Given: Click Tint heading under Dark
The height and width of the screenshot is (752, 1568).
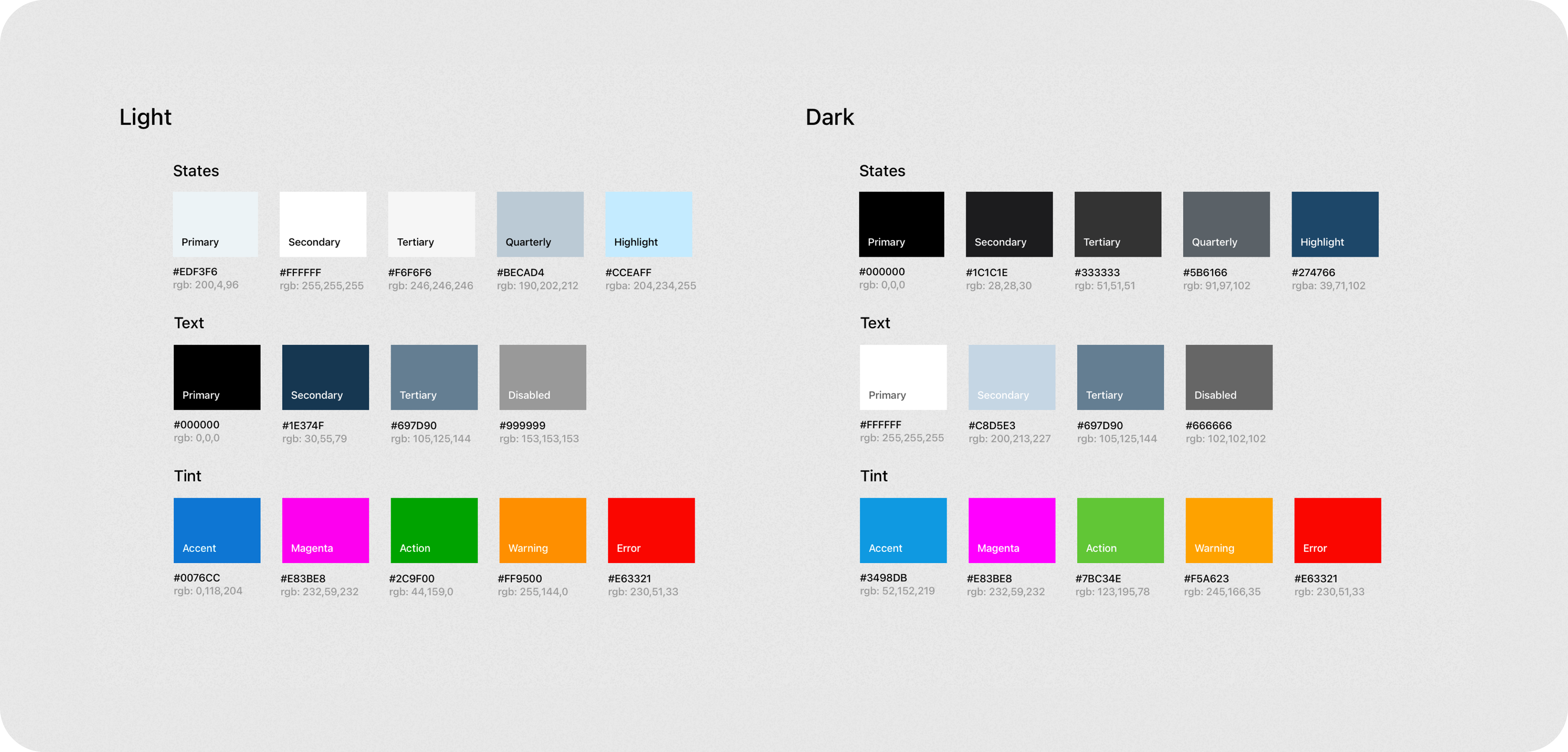Looking at the screenshot, I should click(873, 476).
